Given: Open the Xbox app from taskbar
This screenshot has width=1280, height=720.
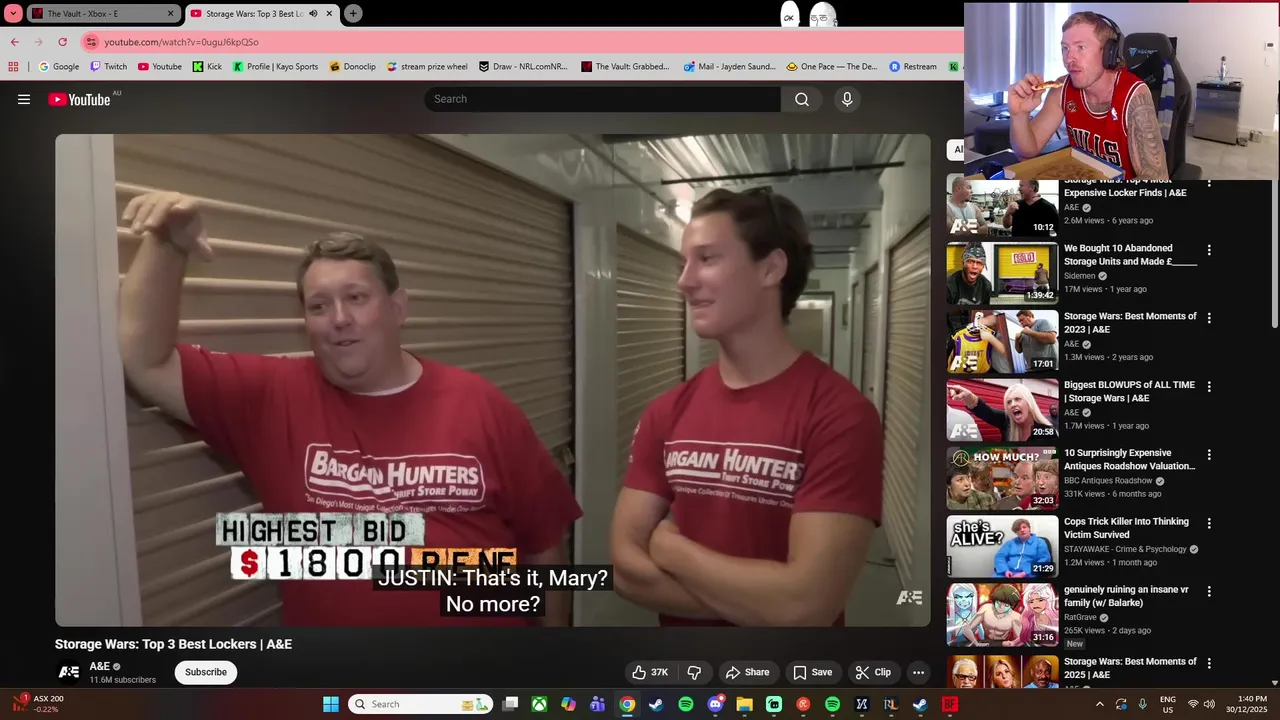Looking at the screenshot, I should point(539,704).
